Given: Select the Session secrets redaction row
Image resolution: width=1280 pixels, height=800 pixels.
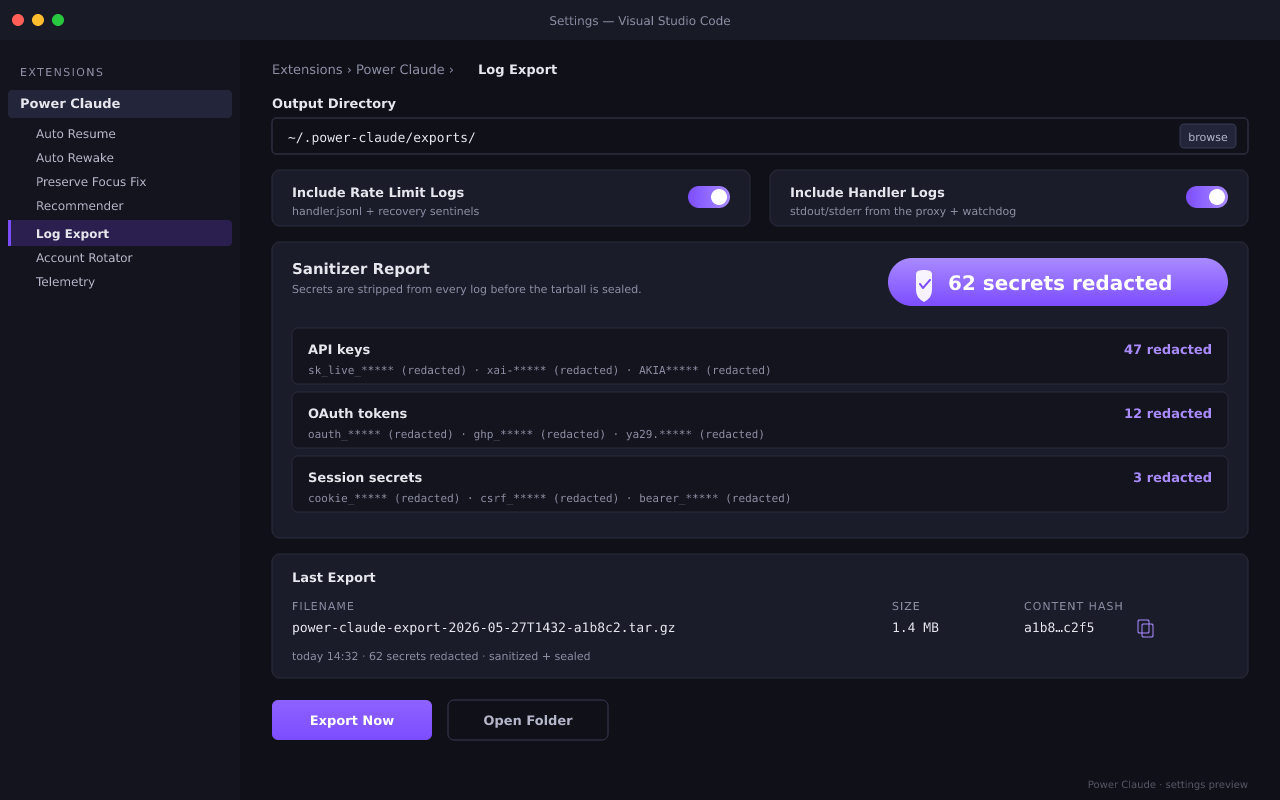Looking at the screenshot, I should coord(760,484).
